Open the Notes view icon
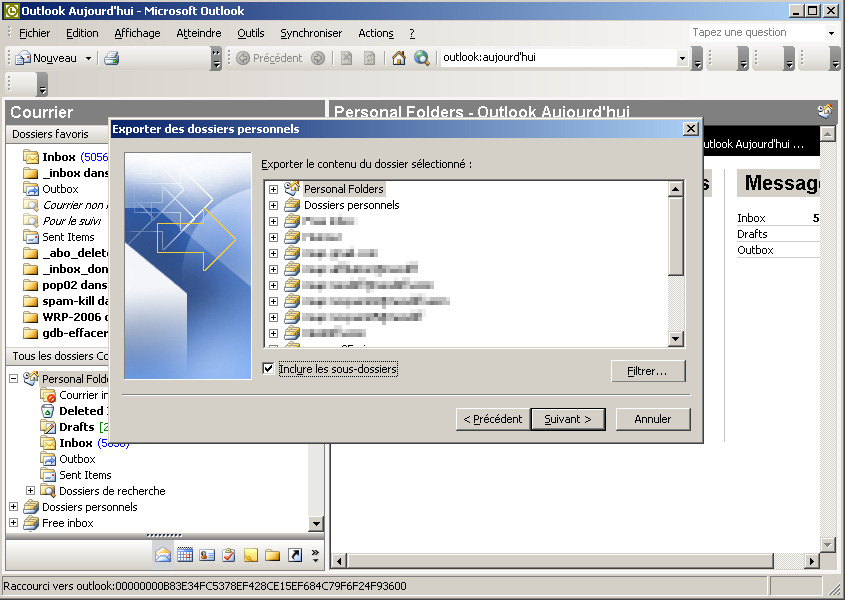Screen dimensions: 846x602 [251, 555]
